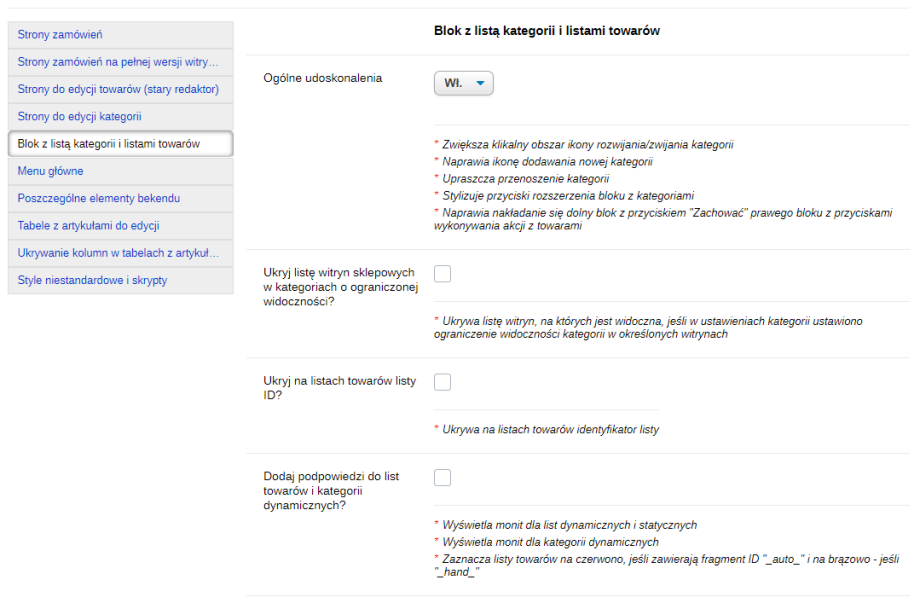Click the Ukryj listę witryn sklepowych label text
Image resolution: width=920 pixels, height=603 pixels.
click(x=339, y=287)
